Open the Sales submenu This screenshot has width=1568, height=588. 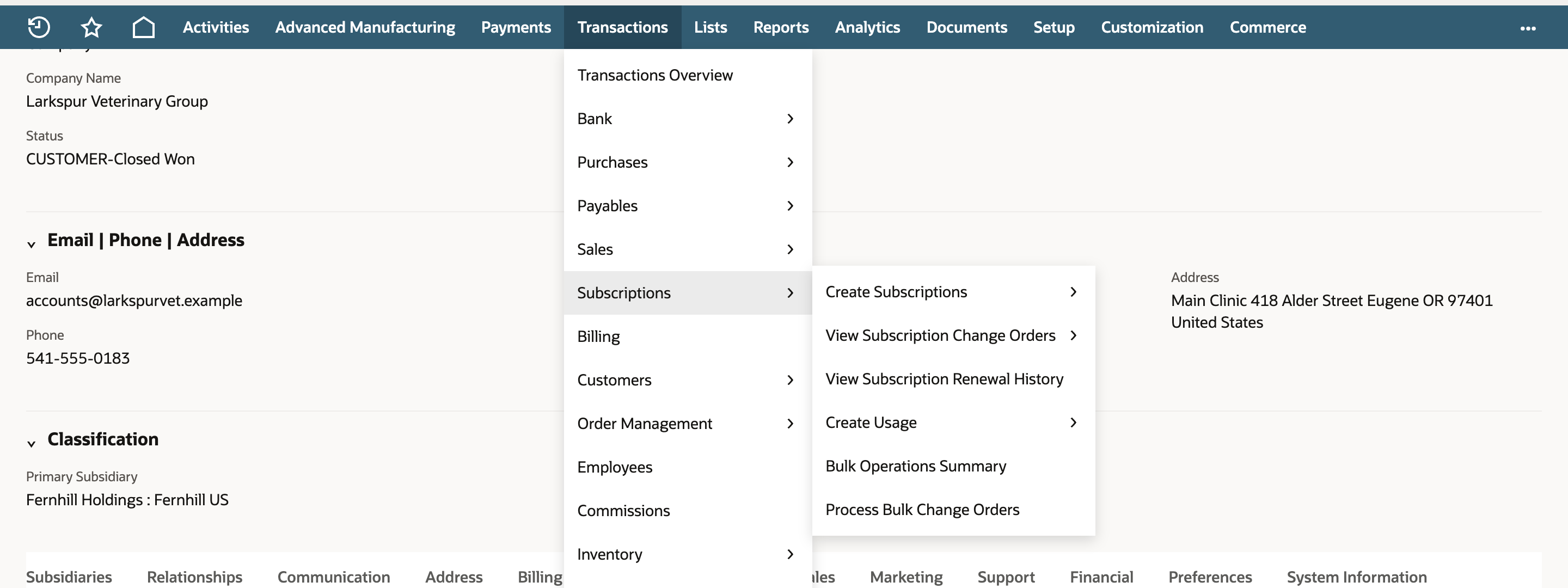(688, 249)
